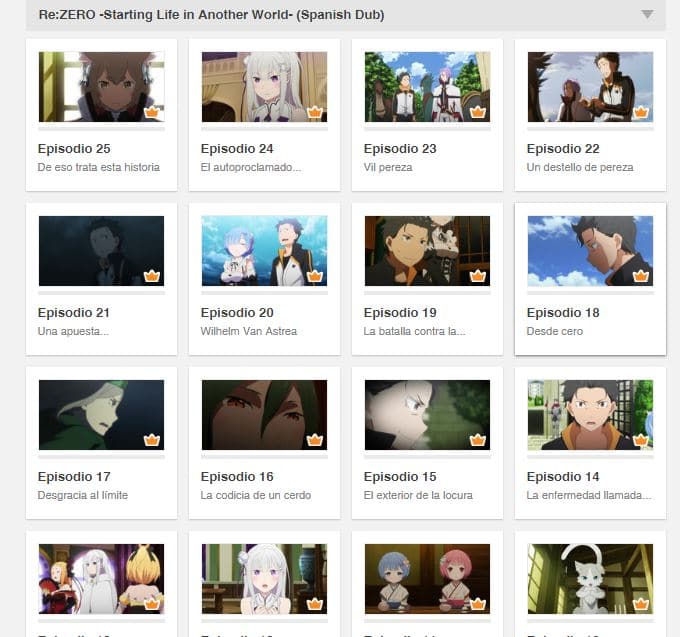
Task: Click the crown icon on Episodio 16
Action: pyautogui.click(x=315, y=440)
